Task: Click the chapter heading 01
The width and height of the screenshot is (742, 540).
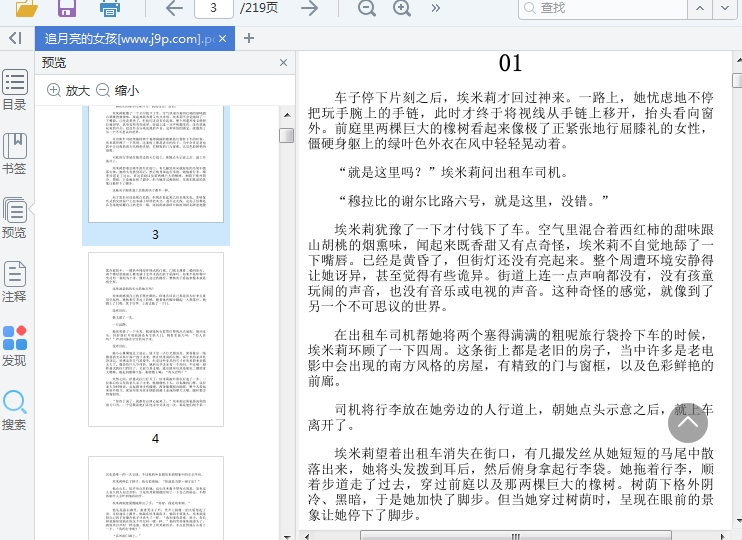Action: coord(510,63)
